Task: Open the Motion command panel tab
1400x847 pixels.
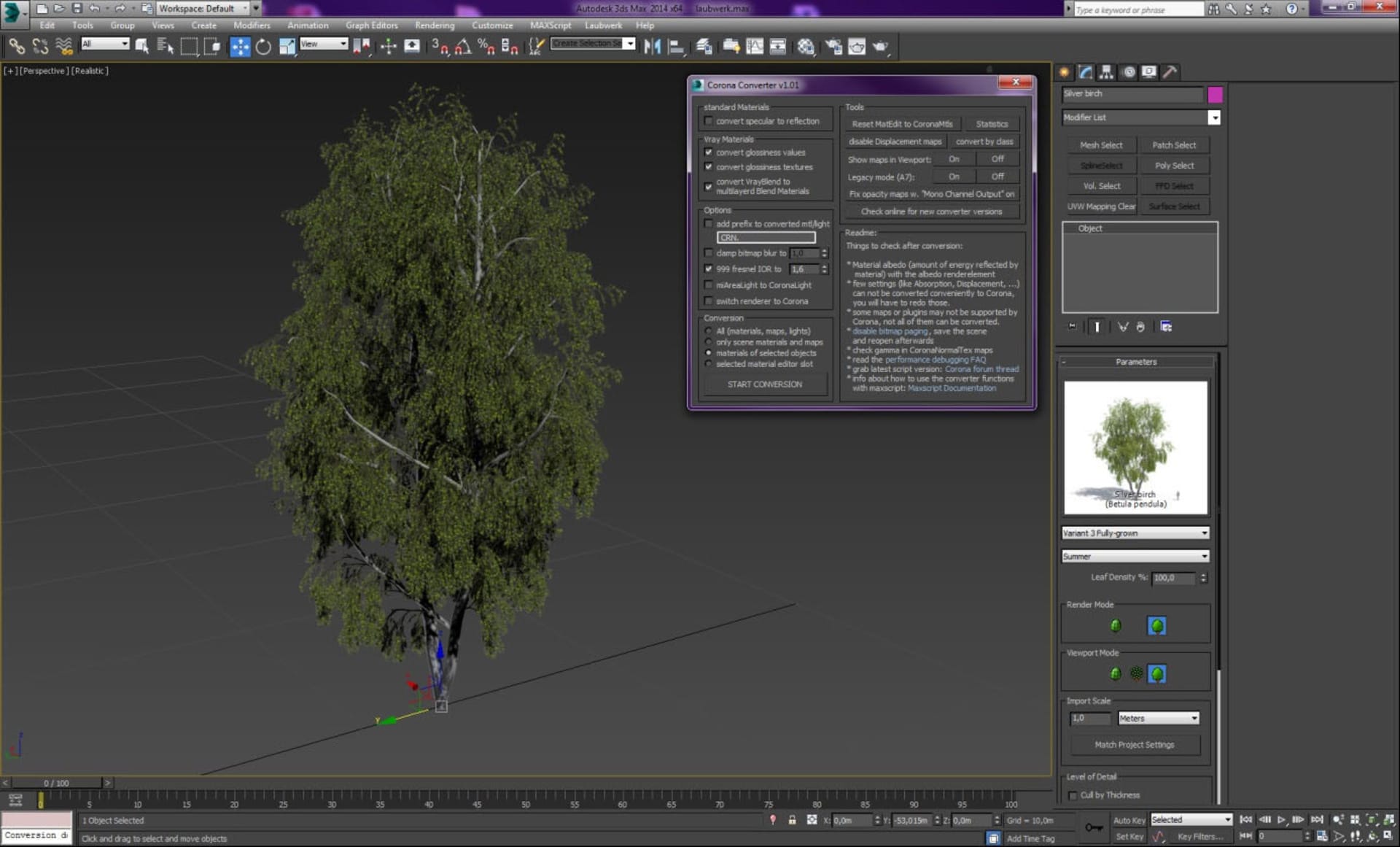Action: pyautogui.click(x=1129, y=71)
